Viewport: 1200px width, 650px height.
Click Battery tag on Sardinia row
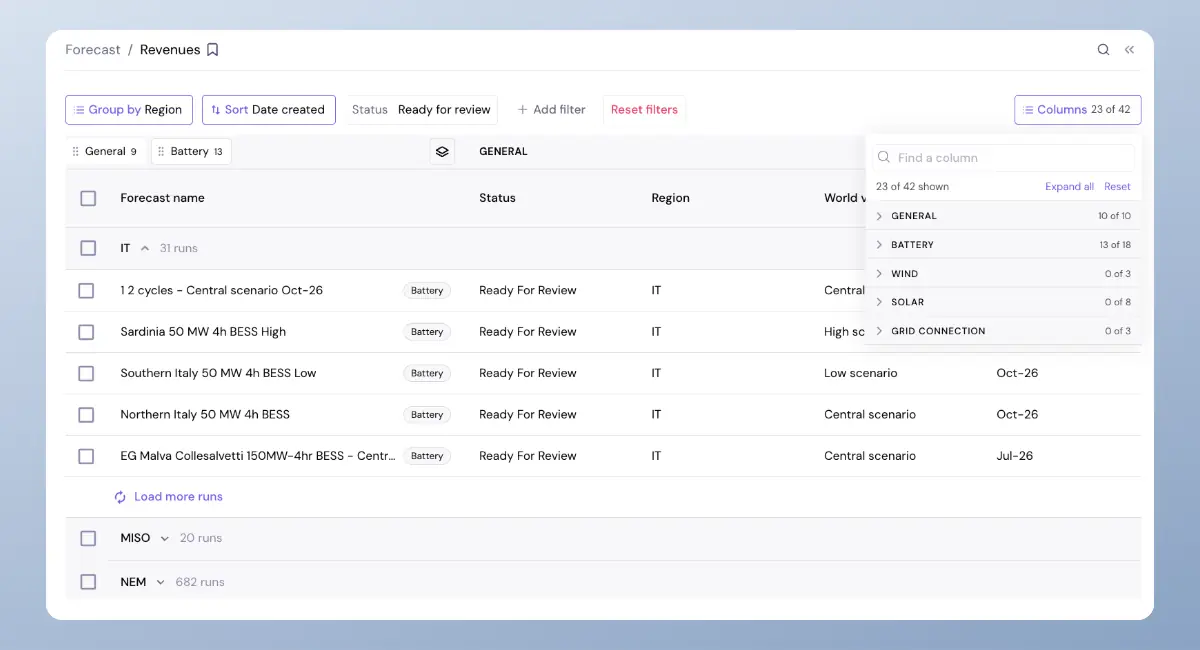(427, 332)
